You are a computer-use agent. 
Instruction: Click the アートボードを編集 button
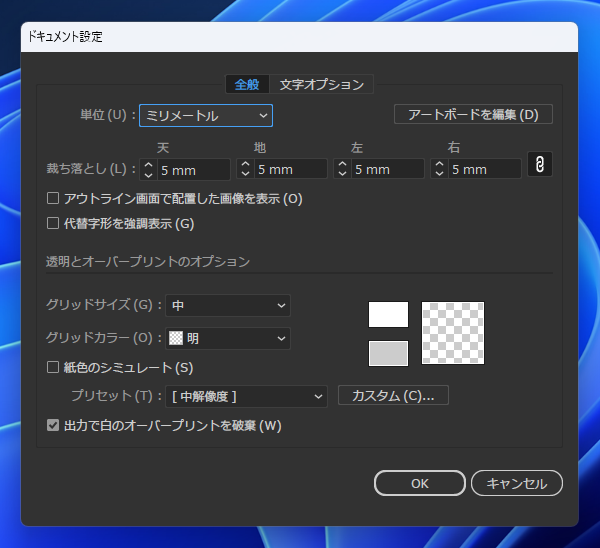coord(473,114)
